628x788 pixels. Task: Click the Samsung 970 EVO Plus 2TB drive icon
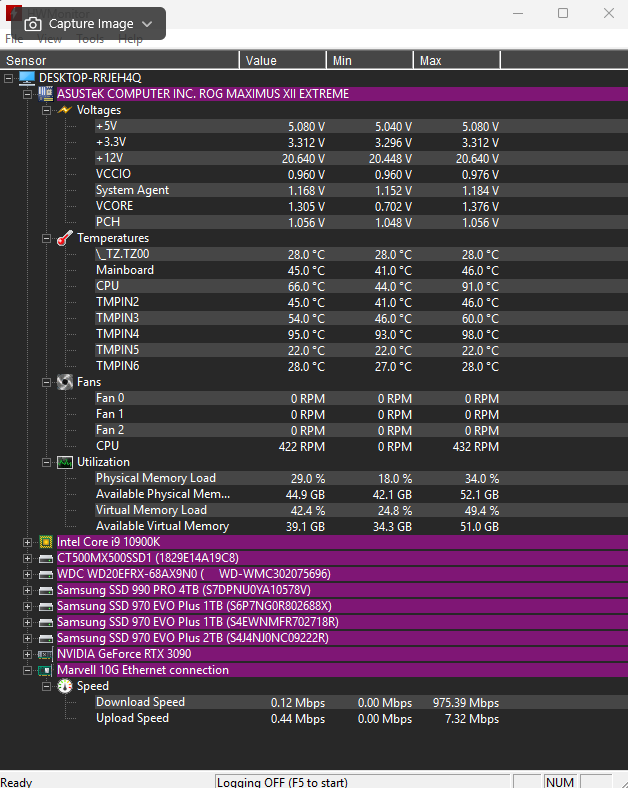pos(46,639)
